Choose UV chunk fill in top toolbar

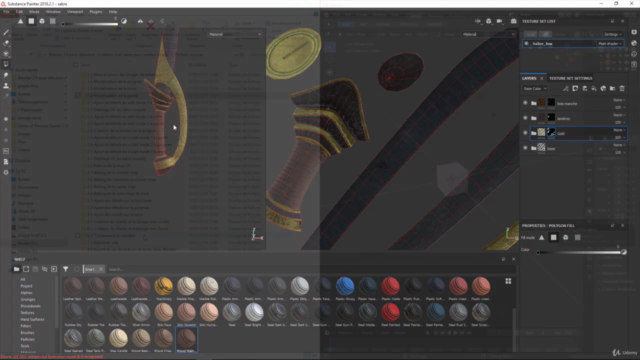coord(53,21)
